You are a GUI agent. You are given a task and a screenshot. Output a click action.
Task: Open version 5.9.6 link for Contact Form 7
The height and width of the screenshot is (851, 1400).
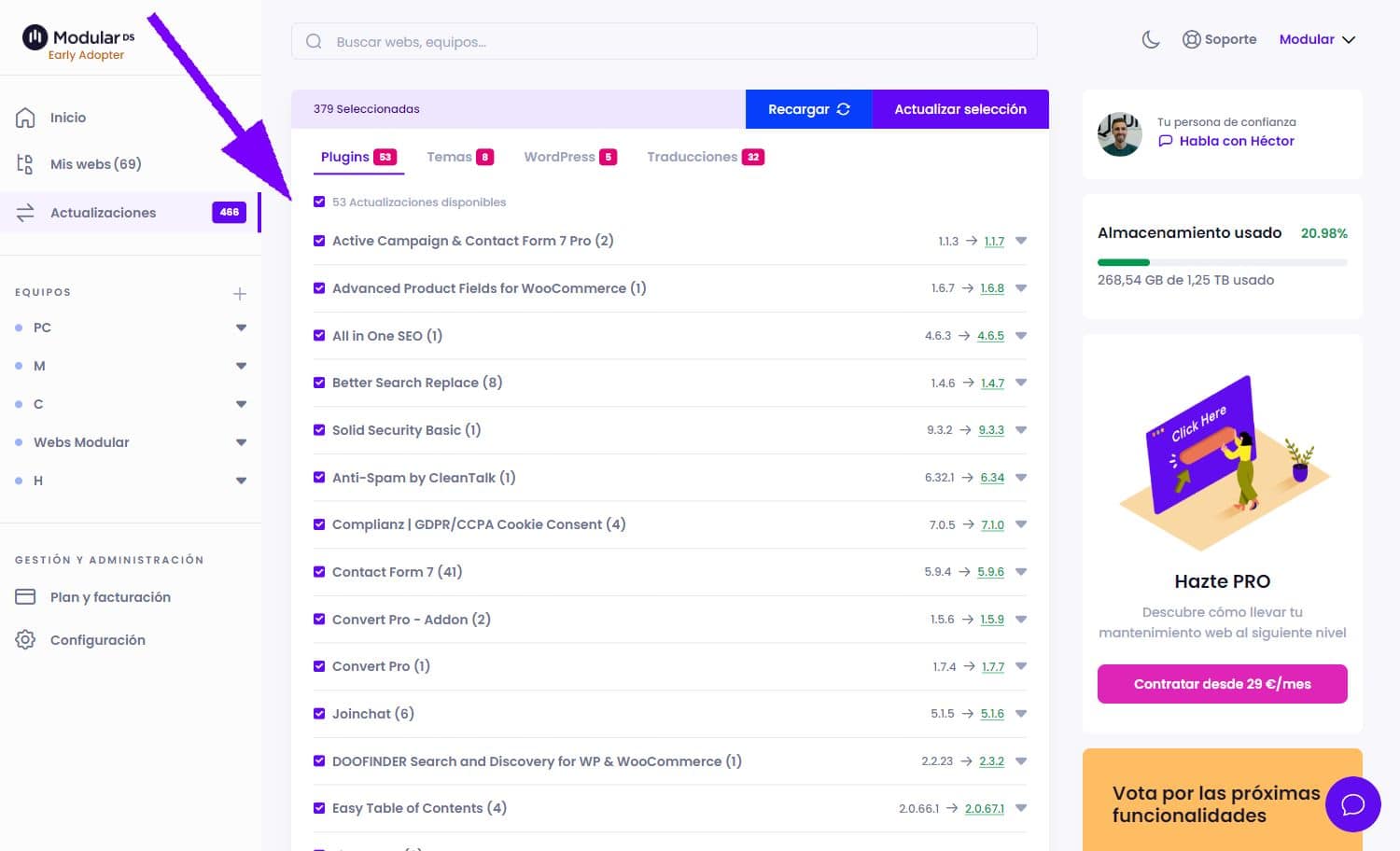[991, 572]
